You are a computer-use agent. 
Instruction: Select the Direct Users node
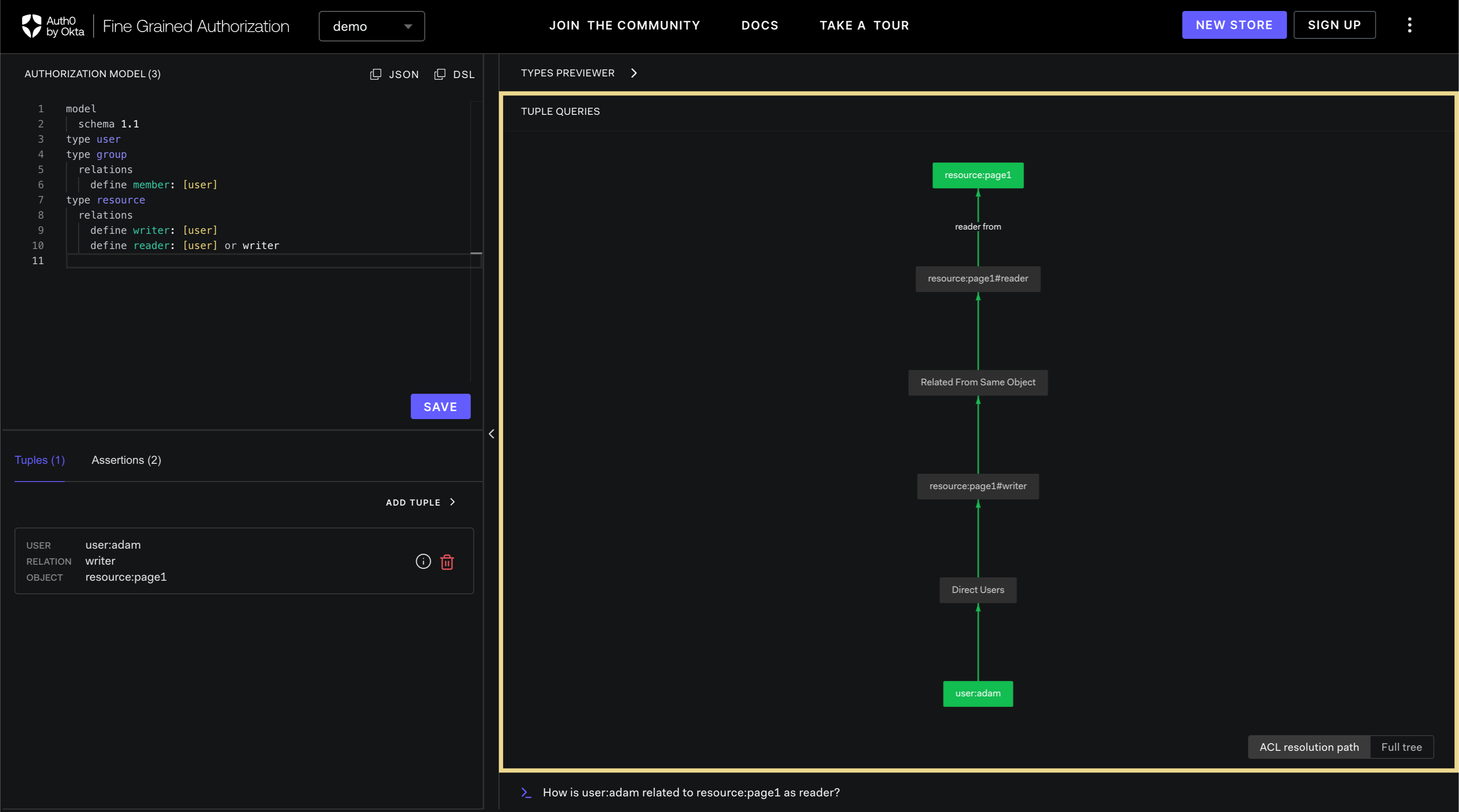977,590
